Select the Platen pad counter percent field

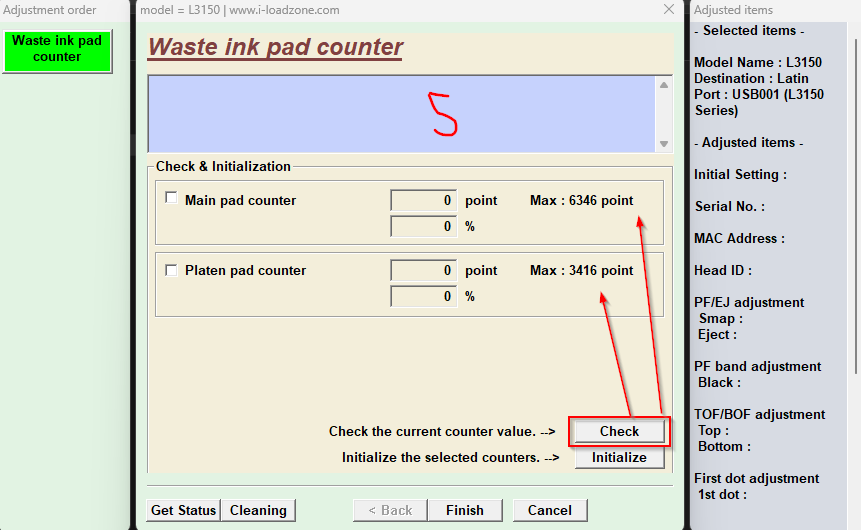coord(423,297)
